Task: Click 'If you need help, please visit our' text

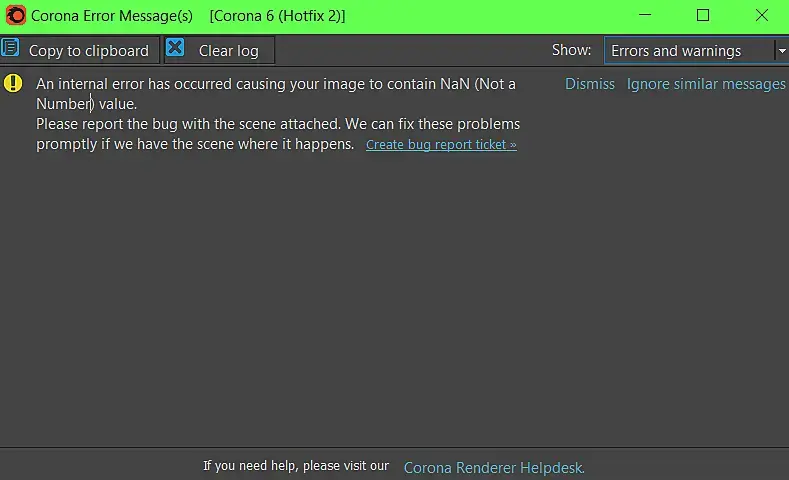Action: point(296,466)
